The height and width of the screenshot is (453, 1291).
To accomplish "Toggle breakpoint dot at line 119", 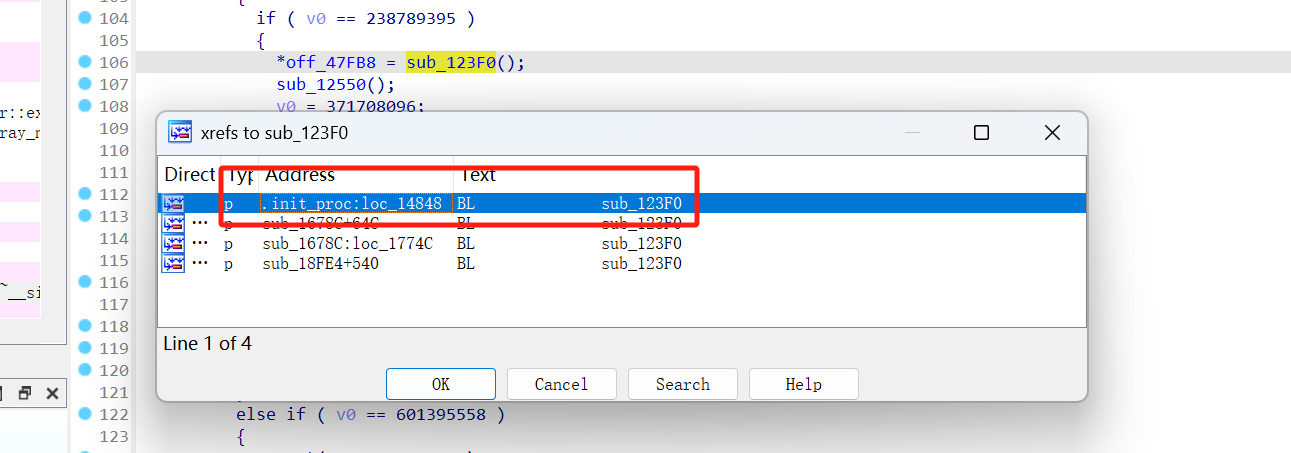I will [84, 348].
